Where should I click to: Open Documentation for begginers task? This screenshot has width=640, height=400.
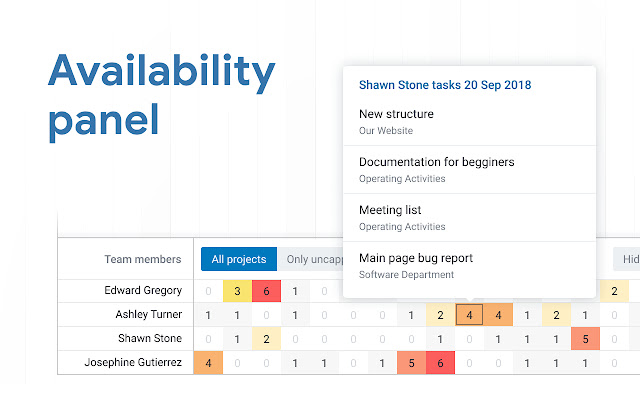coord(436,162)
